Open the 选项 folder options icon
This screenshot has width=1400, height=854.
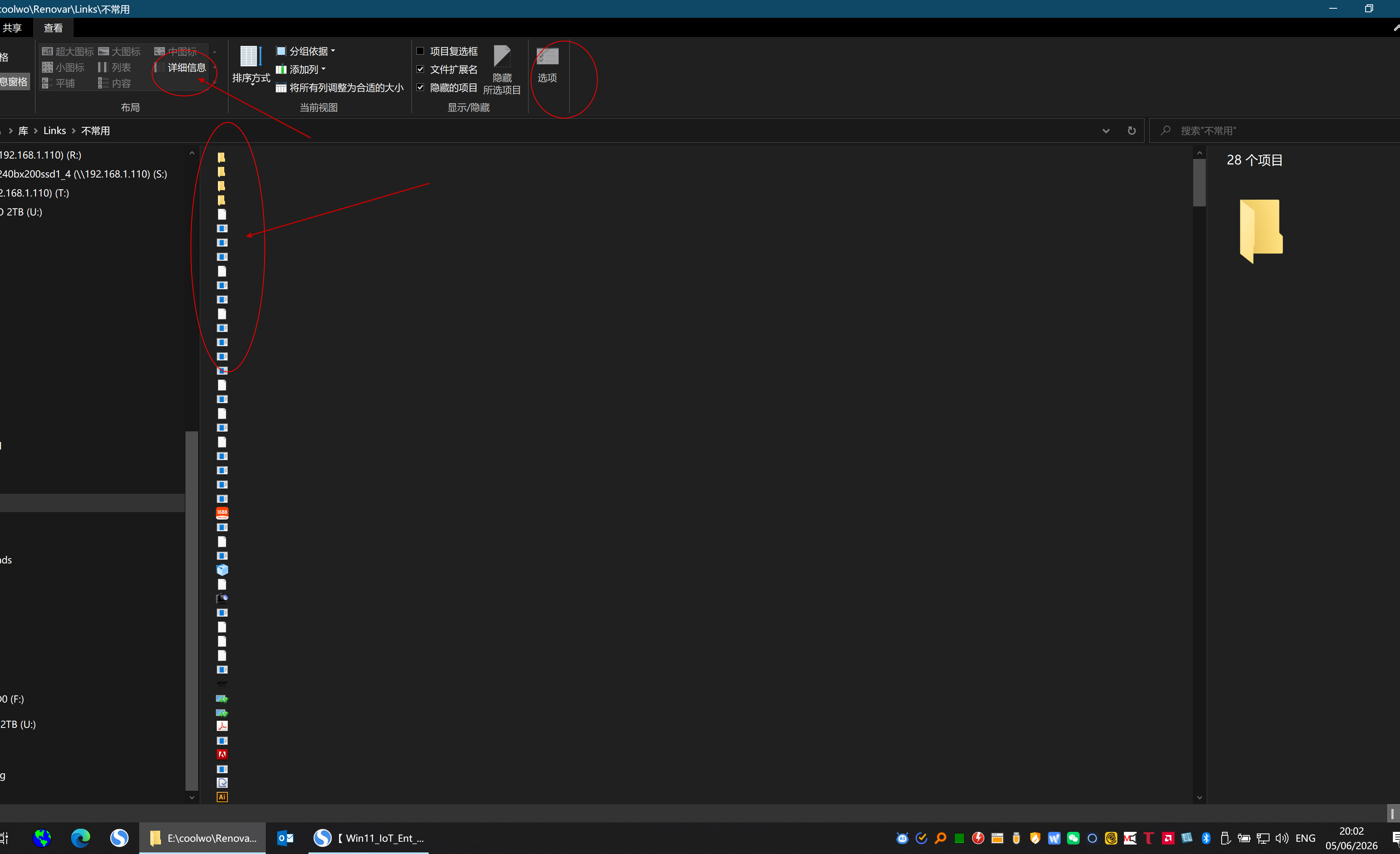click(x=547, y=57)
